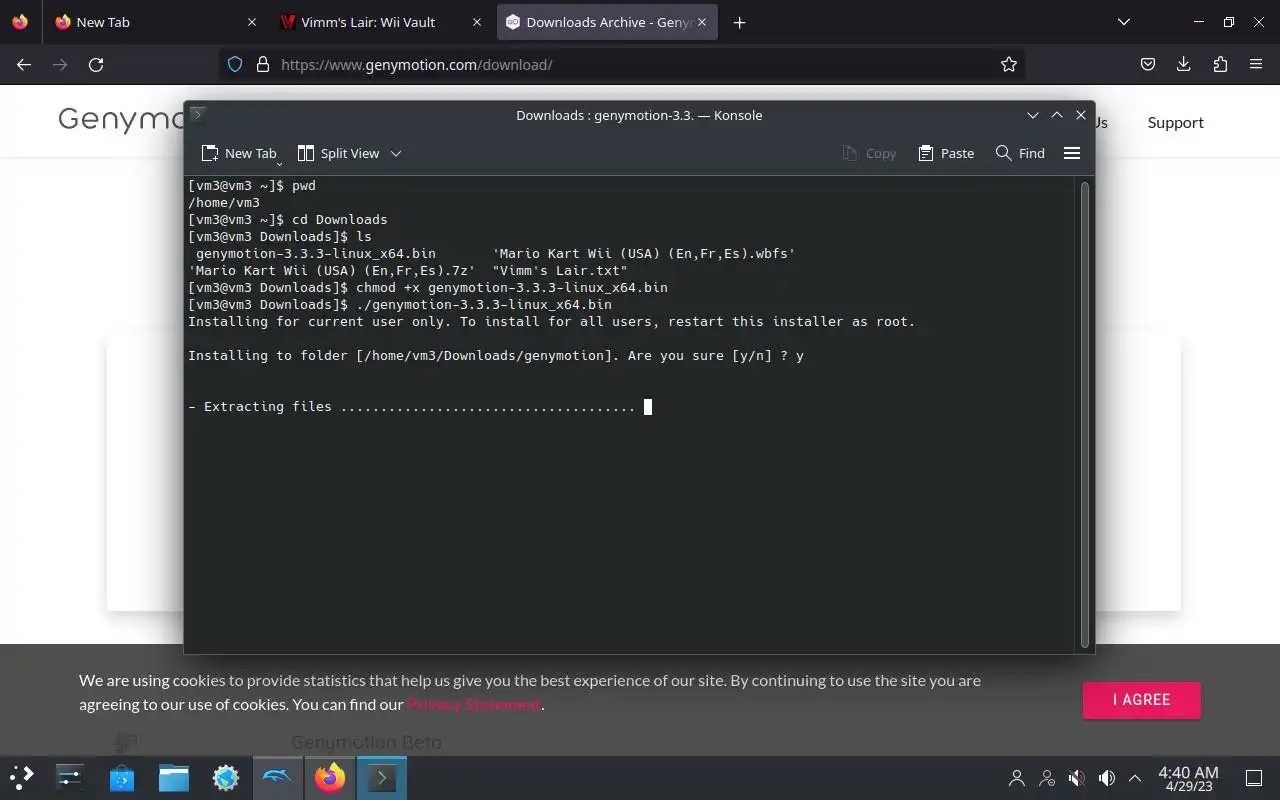The width and height of the screenshot is (1280, 800).
Task: Close the New Tab browser tab
Action: tap(251, 22)
